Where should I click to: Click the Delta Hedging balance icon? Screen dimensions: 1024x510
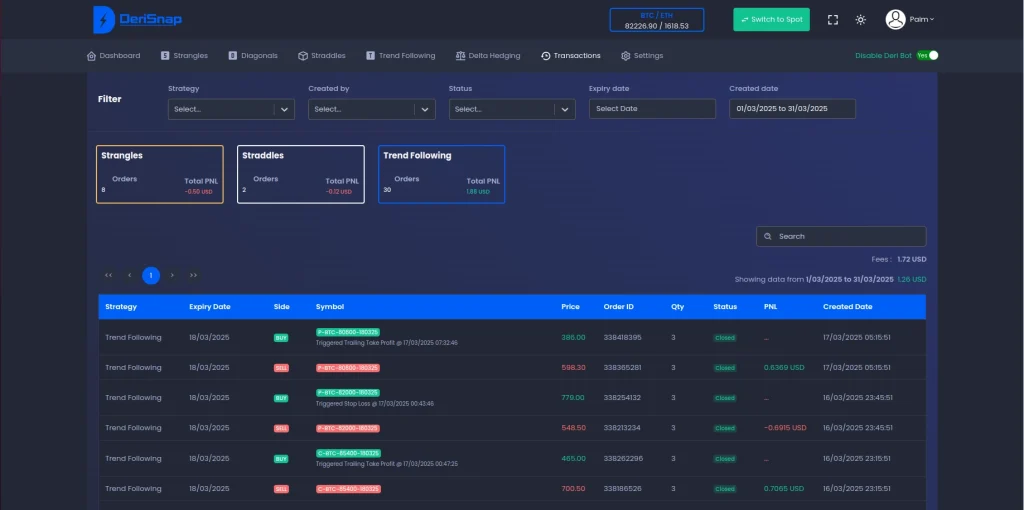[460, 56]
